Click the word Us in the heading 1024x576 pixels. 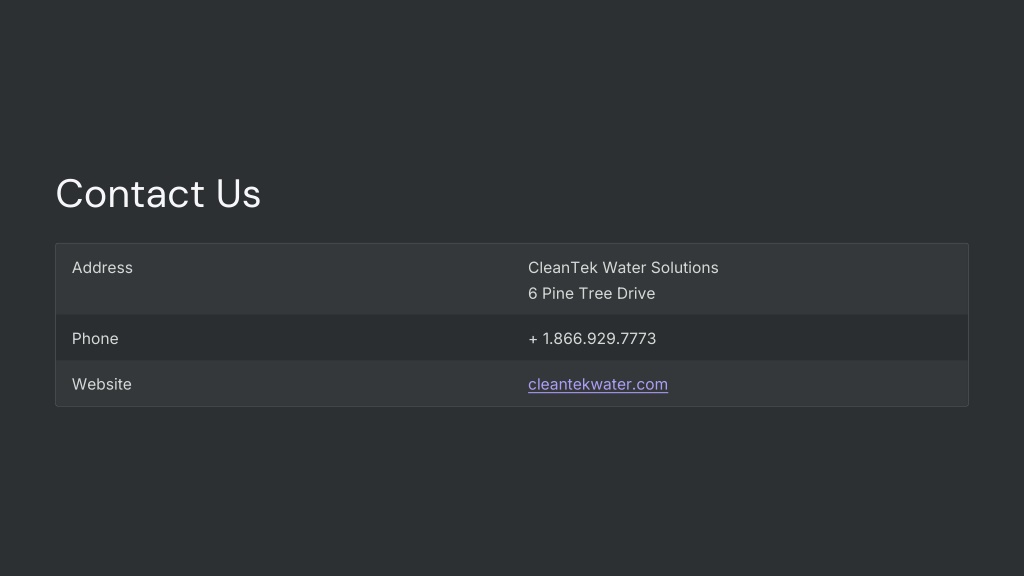click(x=238, y=193)
